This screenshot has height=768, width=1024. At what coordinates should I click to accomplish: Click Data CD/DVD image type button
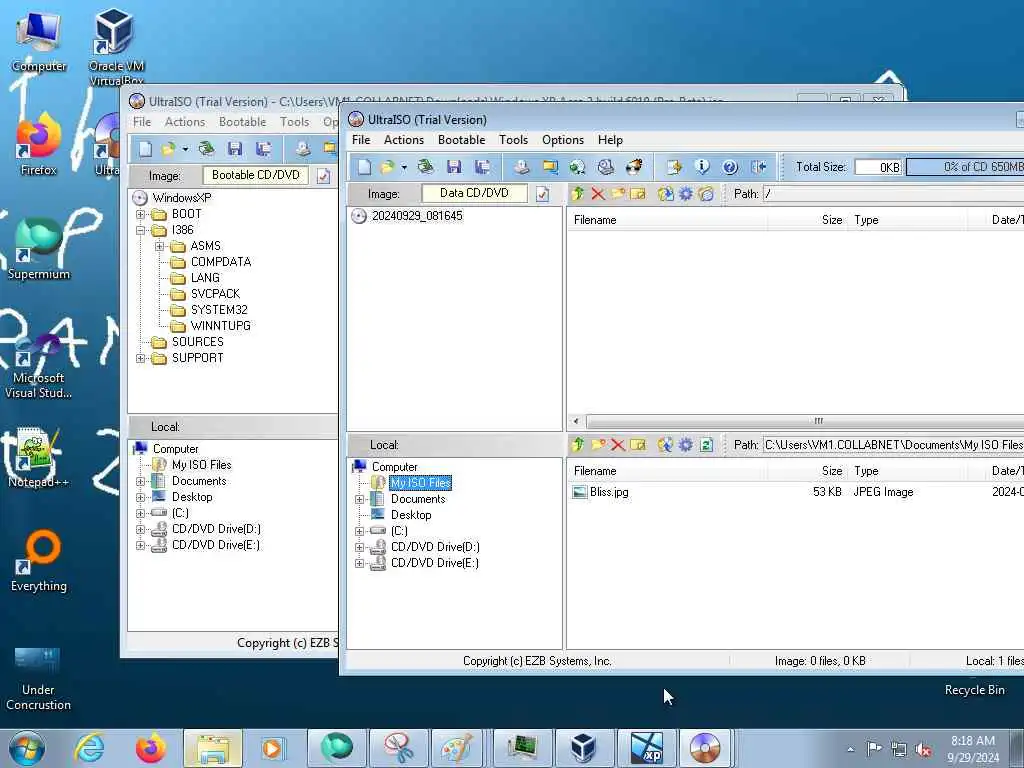click(x=474, y=193)
